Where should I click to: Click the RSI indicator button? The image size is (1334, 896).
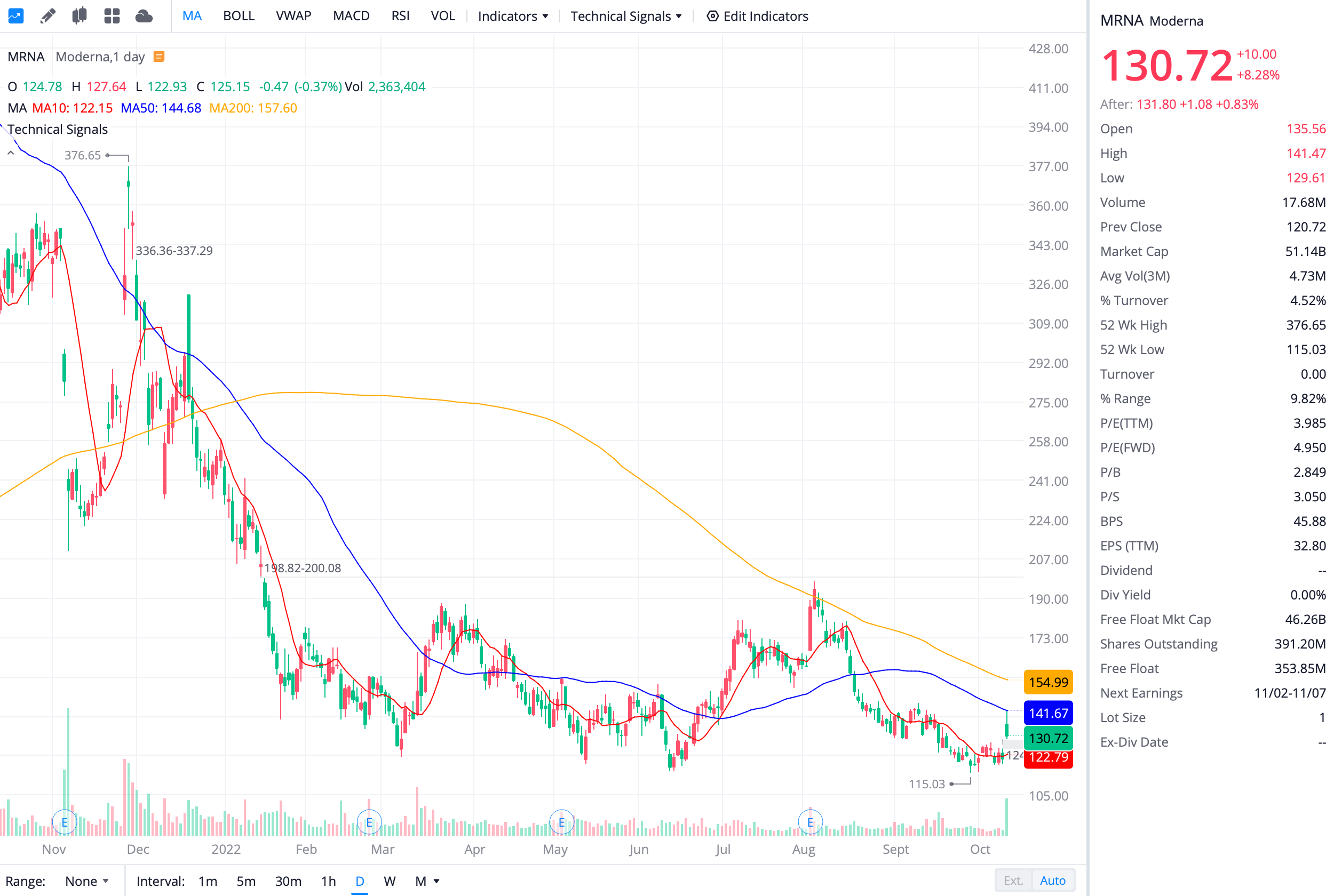(x=400, y=16)
